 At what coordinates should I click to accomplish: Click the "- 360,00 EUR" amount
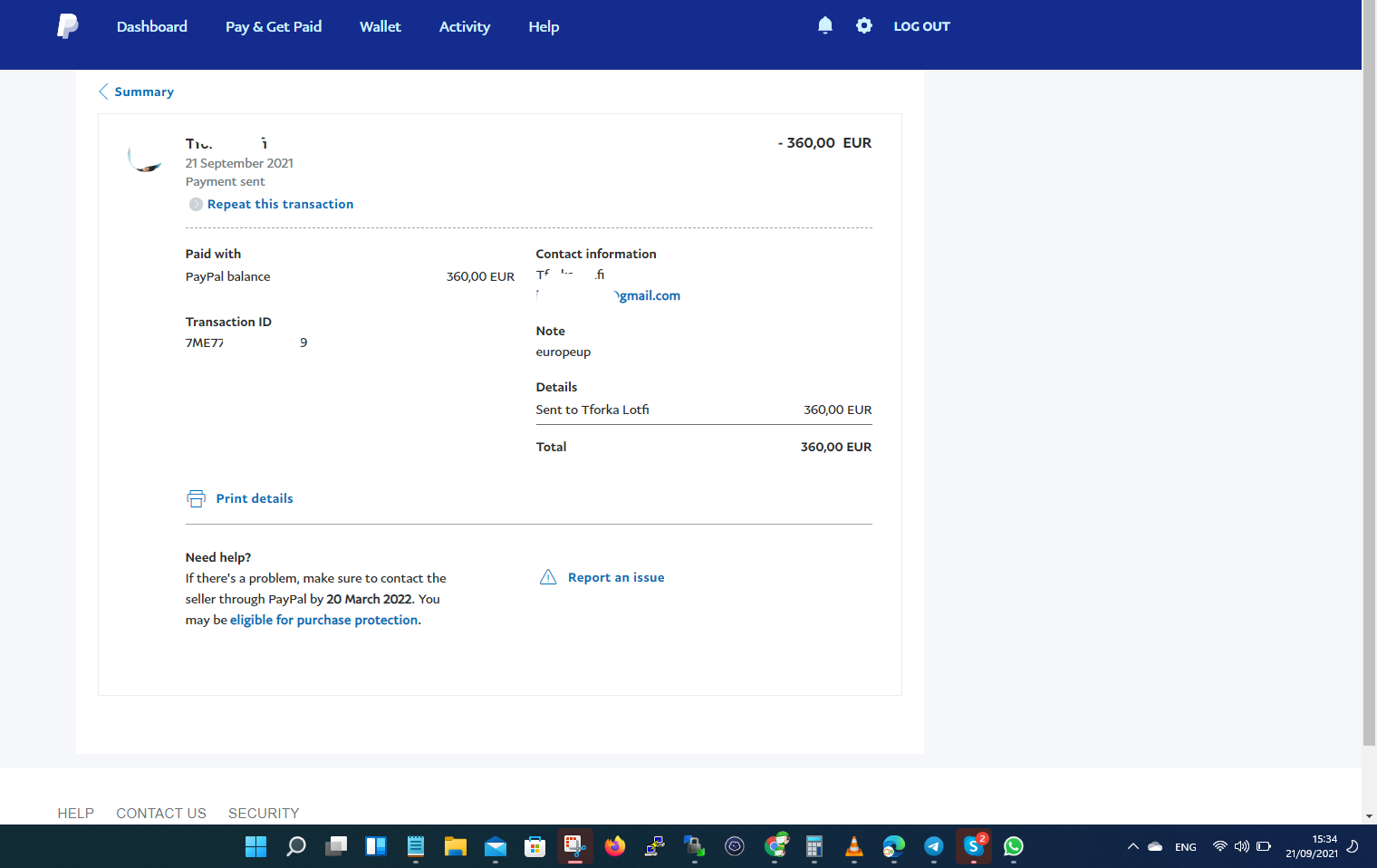(x=824, y=142)
